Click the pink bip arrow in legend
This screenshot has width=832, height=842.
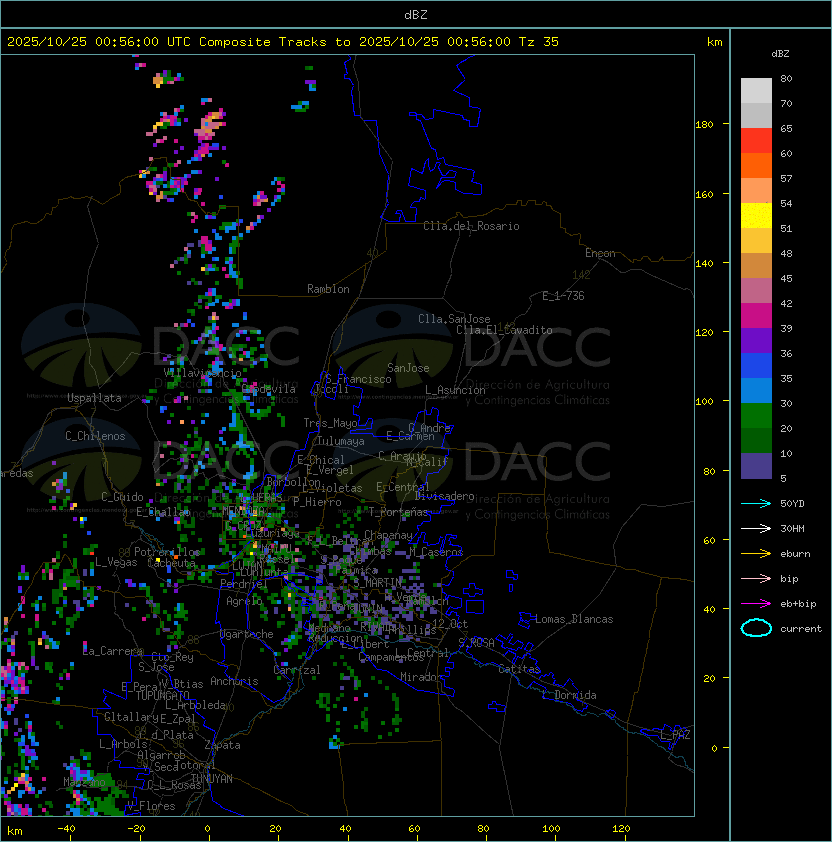pos(756,578)
